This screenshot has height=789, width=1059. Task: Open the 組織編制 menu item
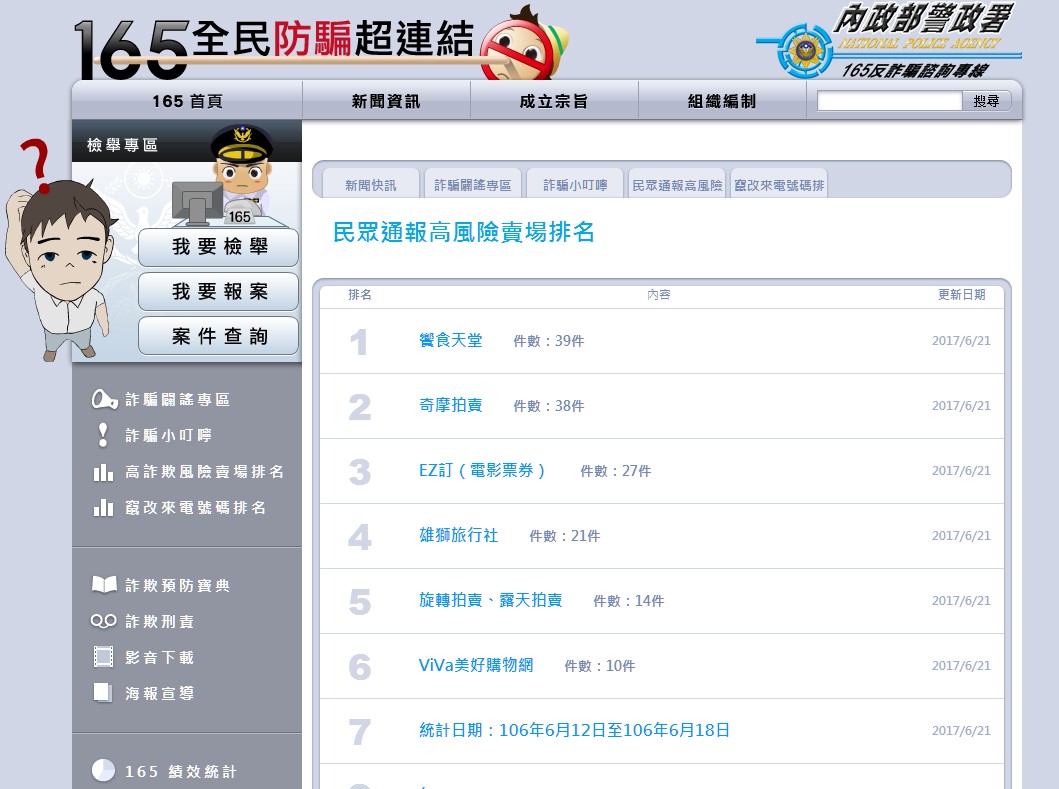722,101
